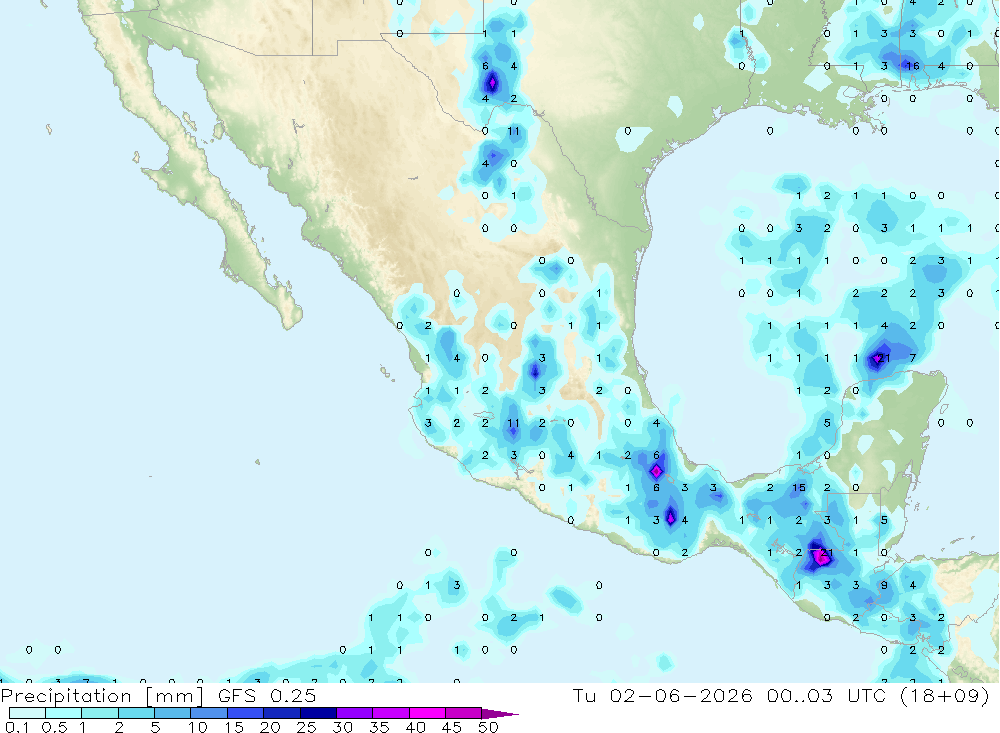This screenshot has width=1000, height=733.
Task: Select the 40–45 mm magenta legend swatch
Action: (x=427, y=713)
